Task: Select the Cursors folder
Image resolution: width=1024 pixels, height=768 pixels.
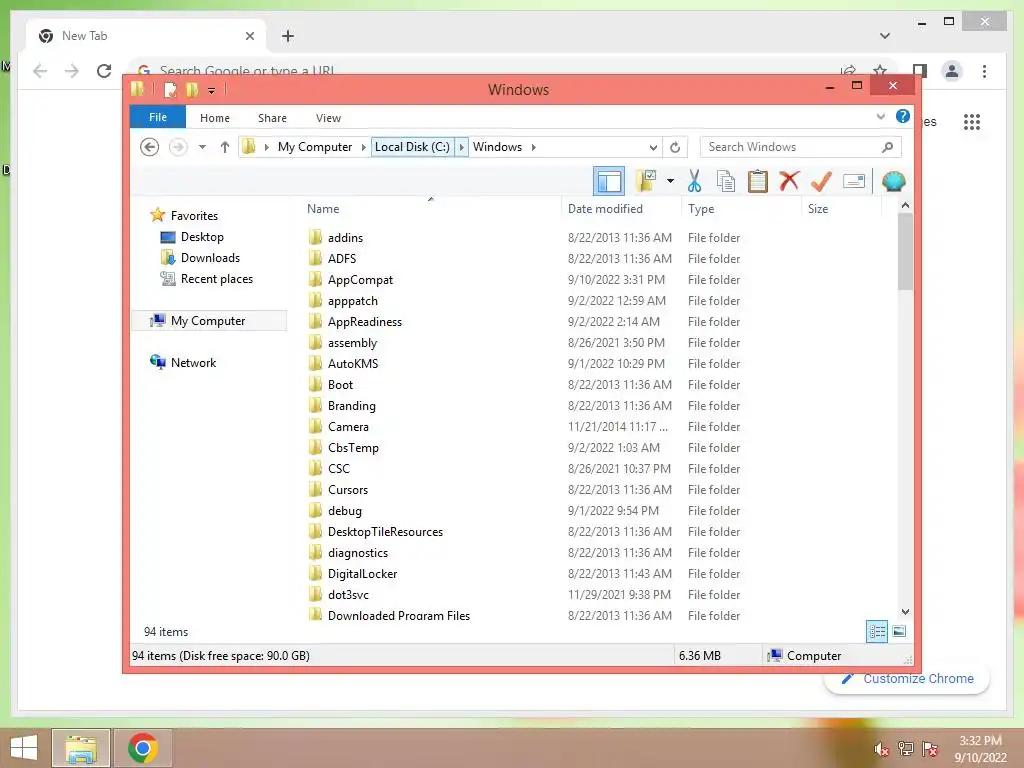Action: point(347,490)
